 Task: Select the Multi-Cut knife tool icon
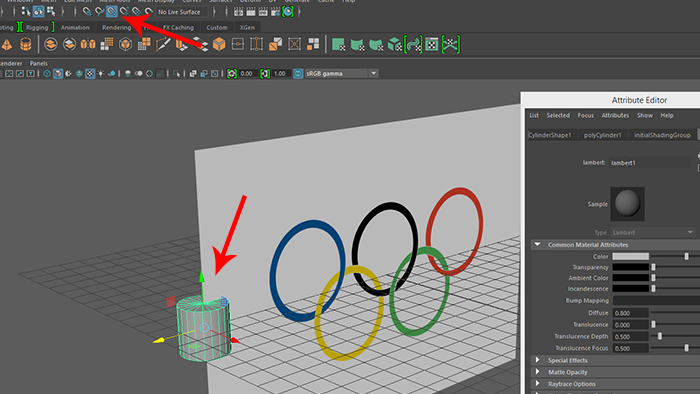[163, 44]
